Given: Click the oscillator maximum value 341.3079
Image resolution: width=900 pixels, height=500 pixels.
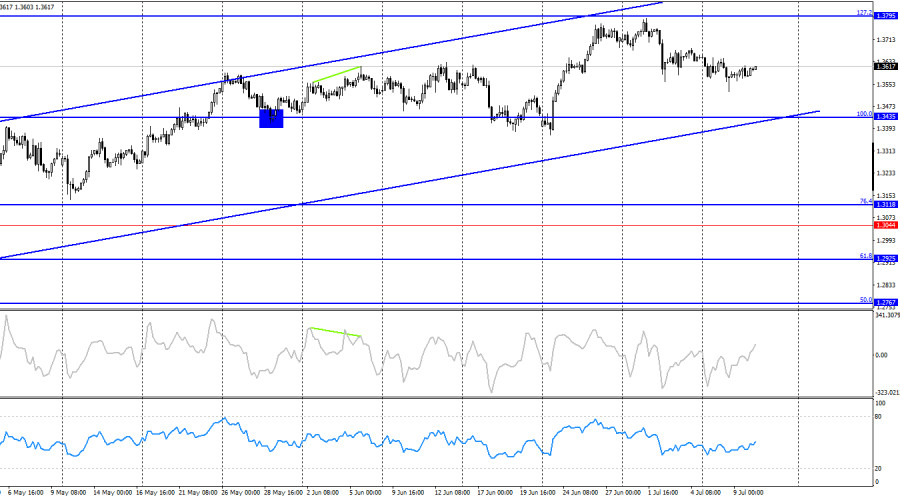Looking at the screenshot, I should coord(887,315).
